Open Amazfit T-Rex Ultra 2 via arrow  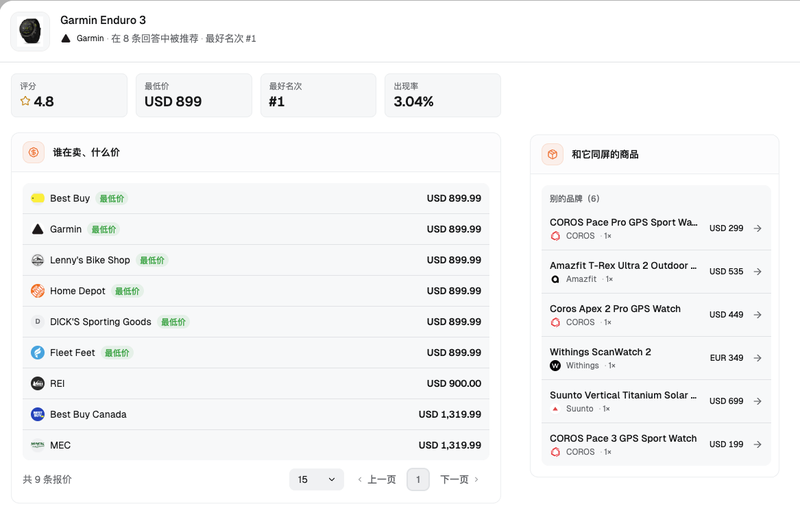(x=758, y=271)
